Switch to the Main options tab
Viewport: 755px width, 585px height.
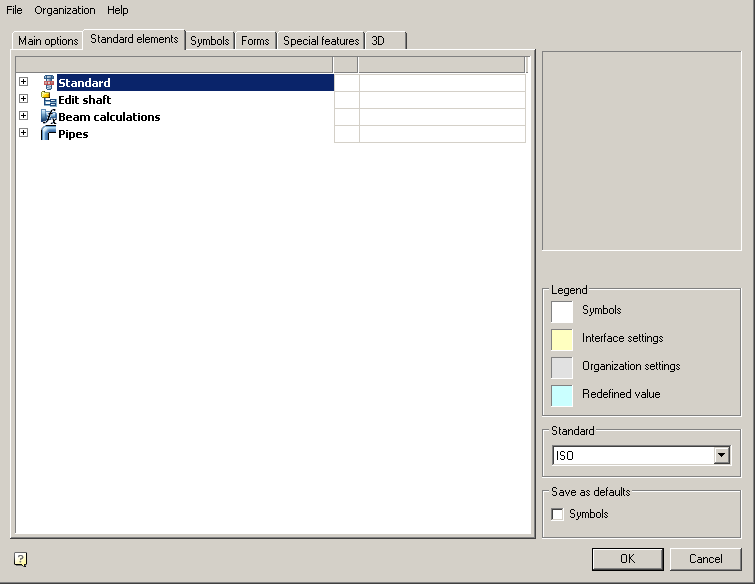48,41
